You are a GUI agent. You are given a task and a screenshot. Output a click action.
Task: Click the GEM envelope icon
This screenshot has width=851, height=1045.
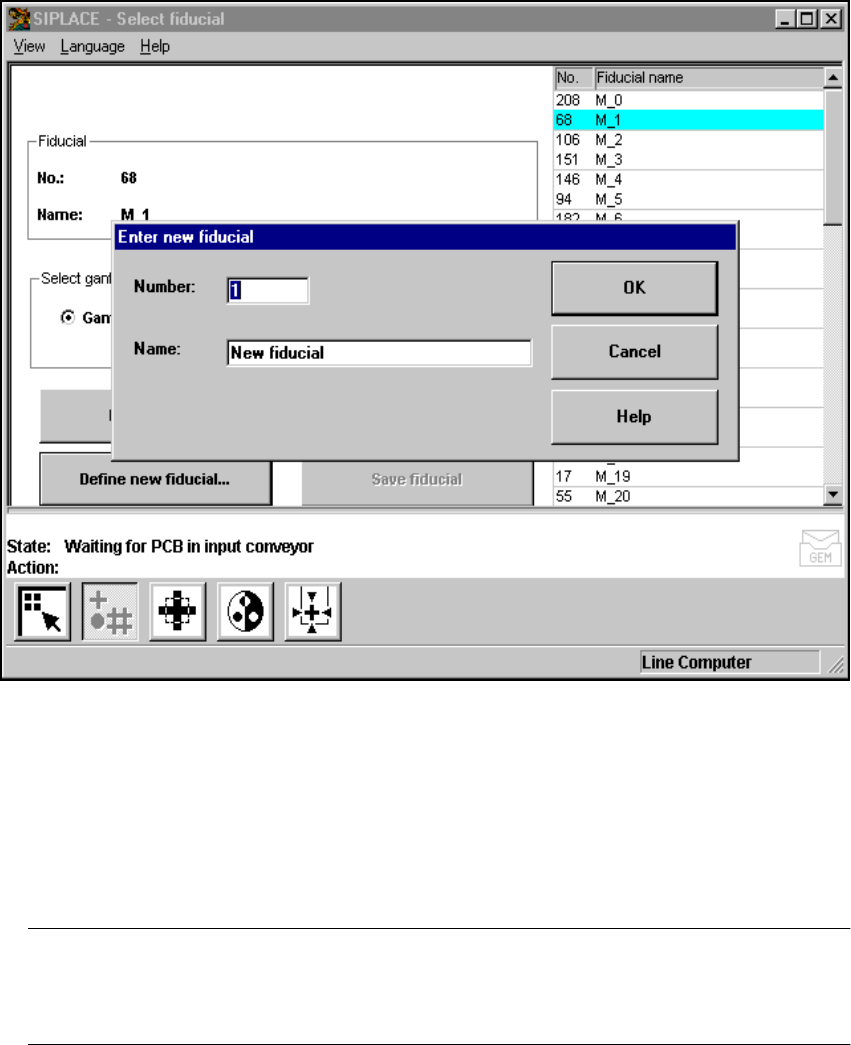point(820,548)
